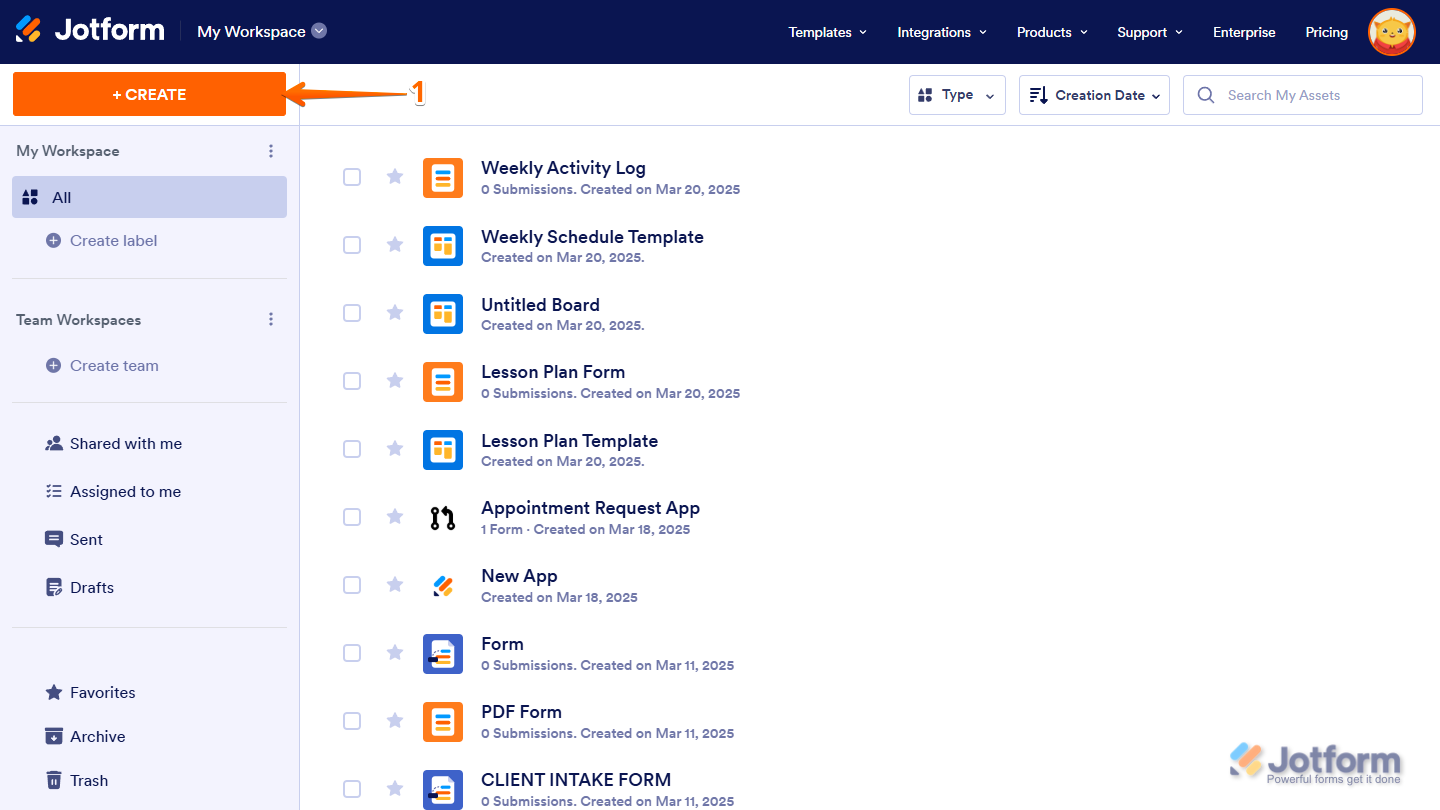
Task: Open the Templates menu in header
Action: click(827, 32)
